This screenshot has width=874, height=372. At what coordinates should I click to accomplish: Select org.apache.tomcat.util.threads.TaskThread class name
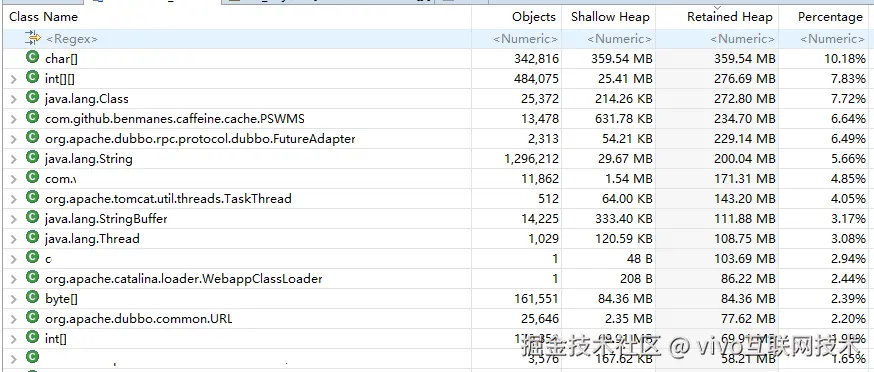tap(168, 199)
